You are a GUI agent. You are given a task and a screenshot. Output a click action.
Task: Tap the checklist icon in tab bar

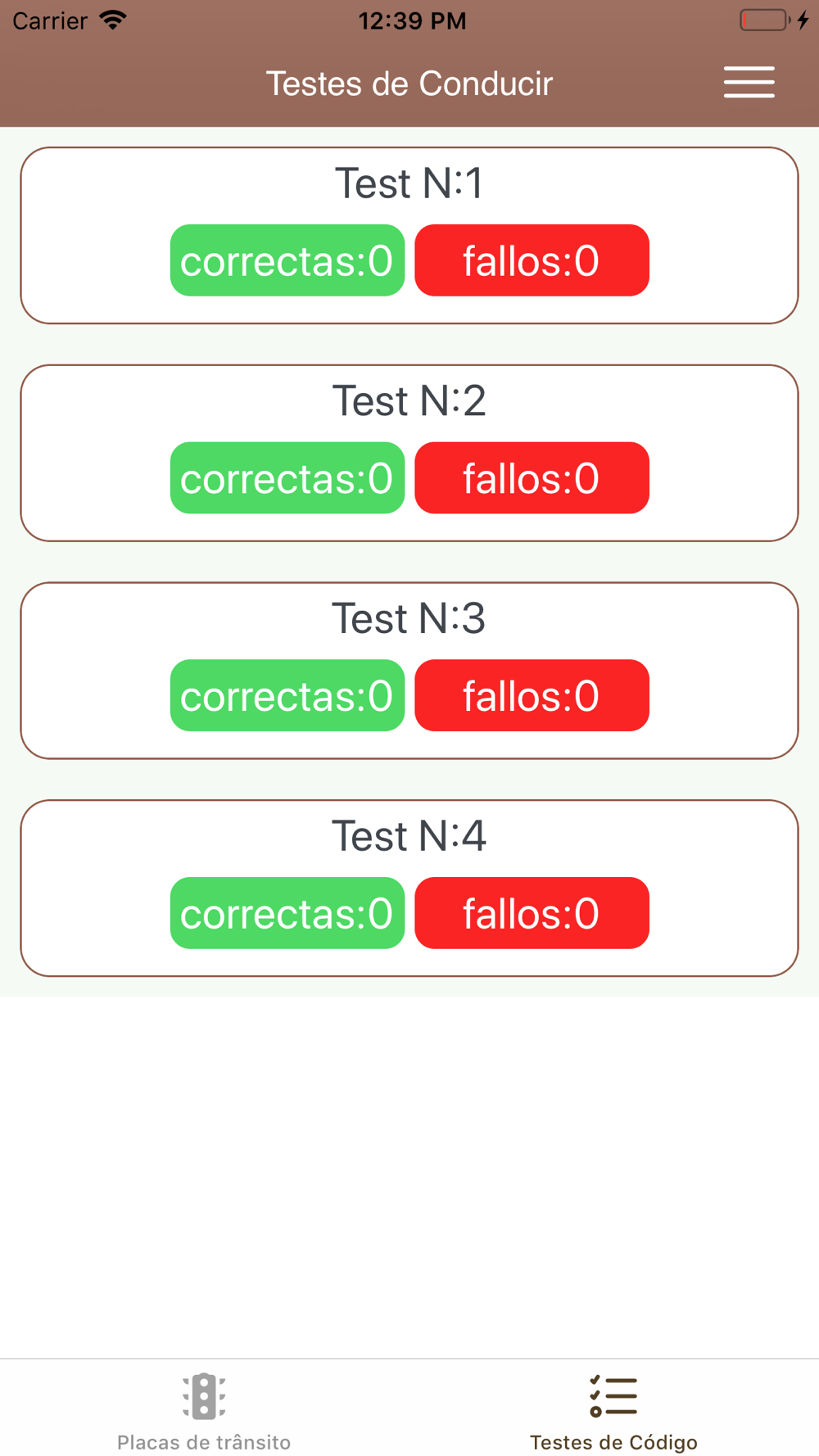pyautogui.click(x=613, y=1396)
